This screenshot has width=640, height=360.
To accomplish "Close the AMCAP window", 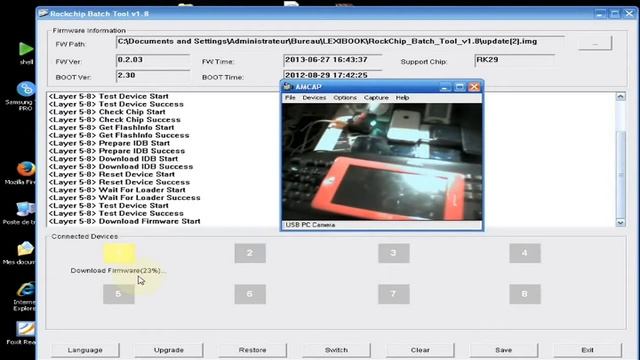I will tap(474, 87).
